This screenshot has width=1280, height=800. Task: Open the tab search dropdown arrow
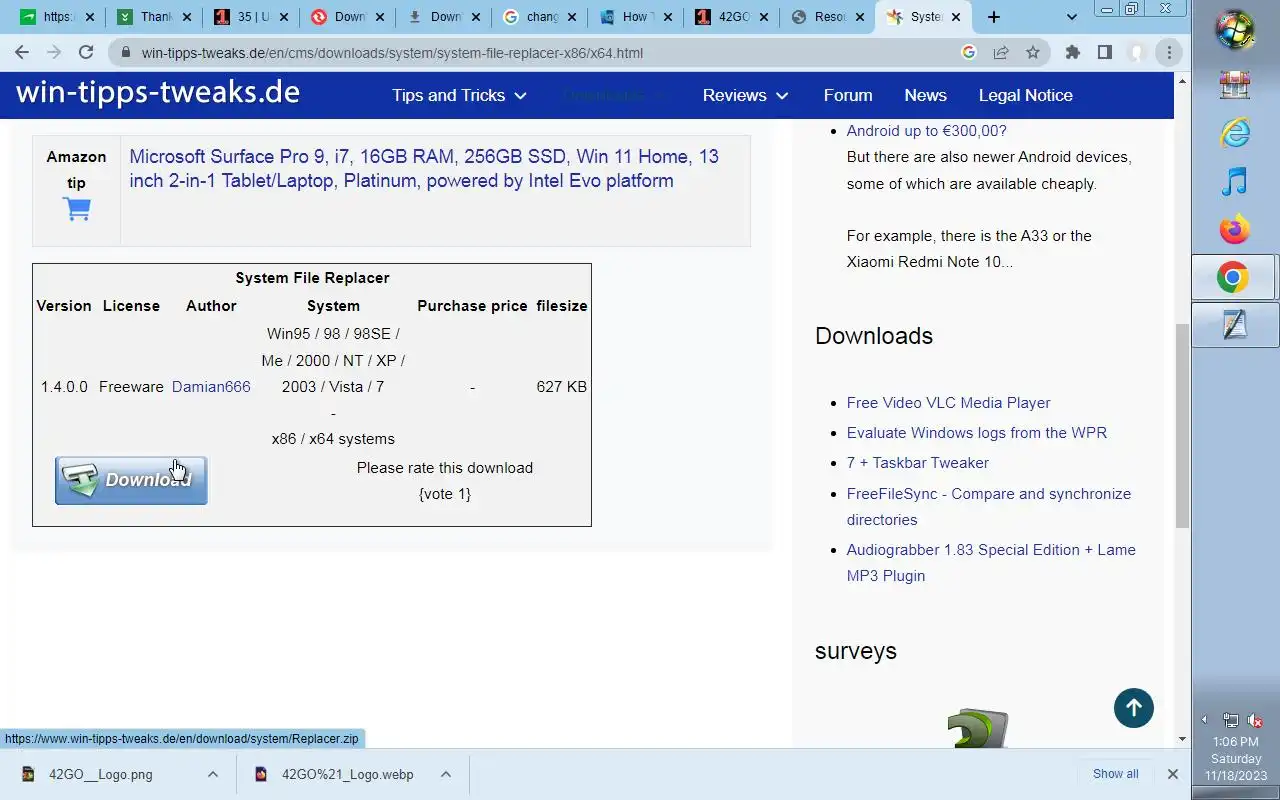[x=1072, y=17]
